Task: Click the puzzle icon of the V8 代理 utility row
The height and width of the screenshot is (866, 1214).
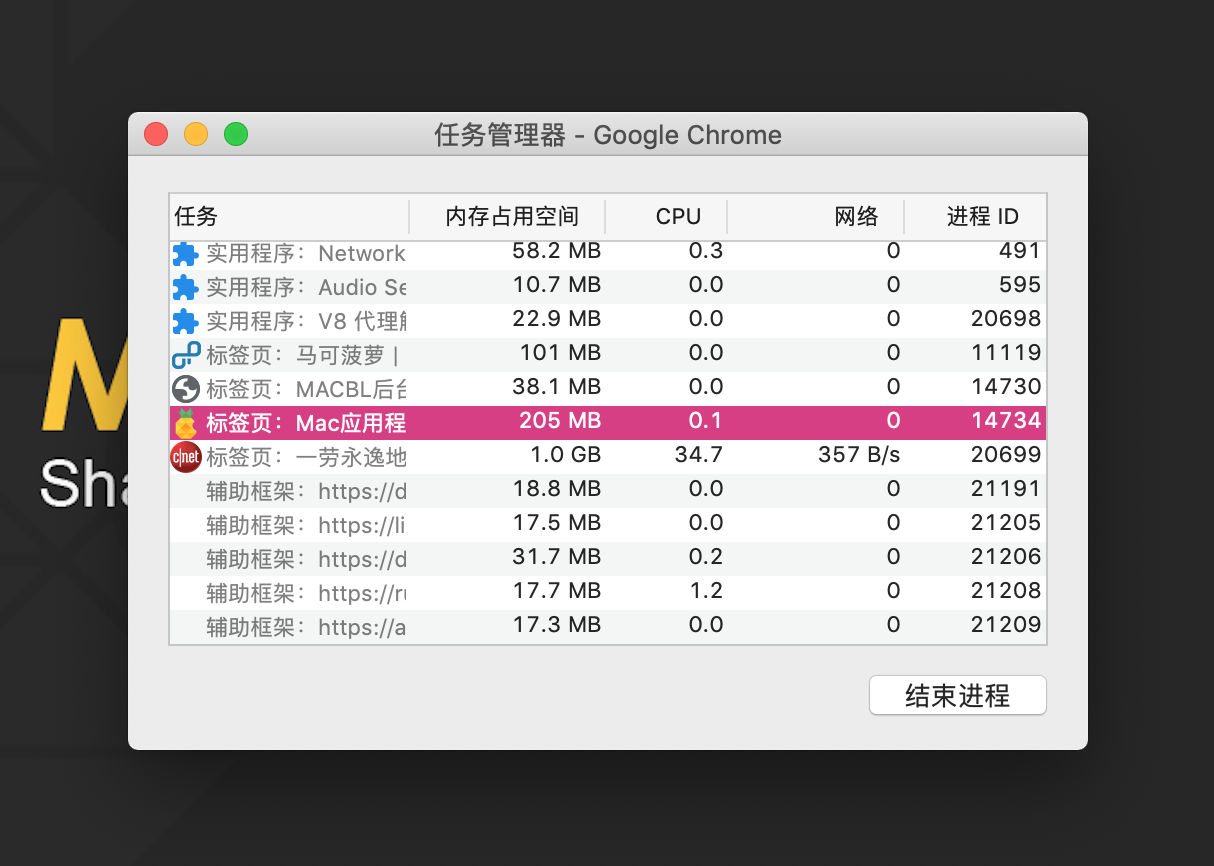Action: click(x=186, y=322)
